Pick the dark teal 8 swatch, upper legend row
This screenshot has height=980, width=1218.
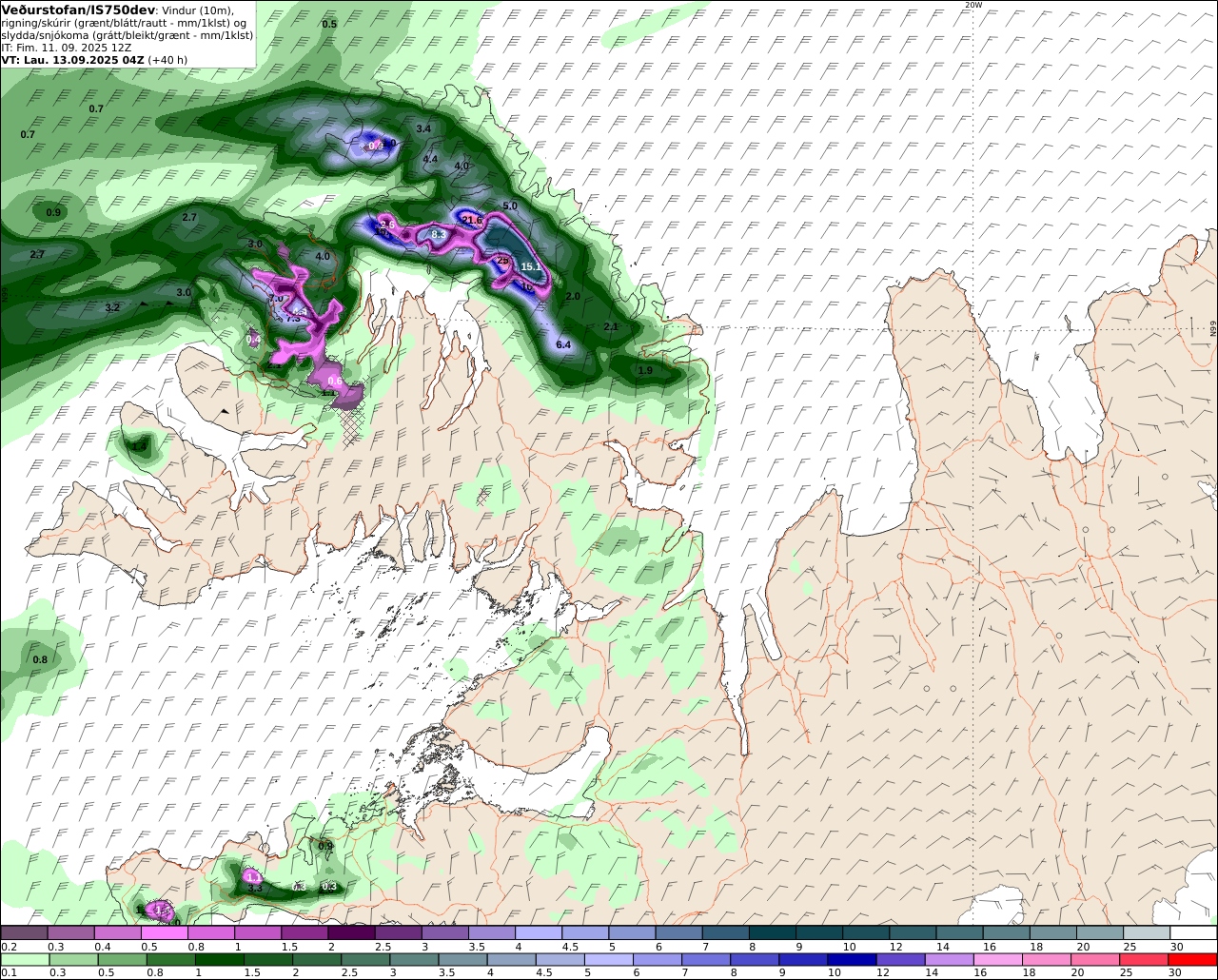point(773,933)
